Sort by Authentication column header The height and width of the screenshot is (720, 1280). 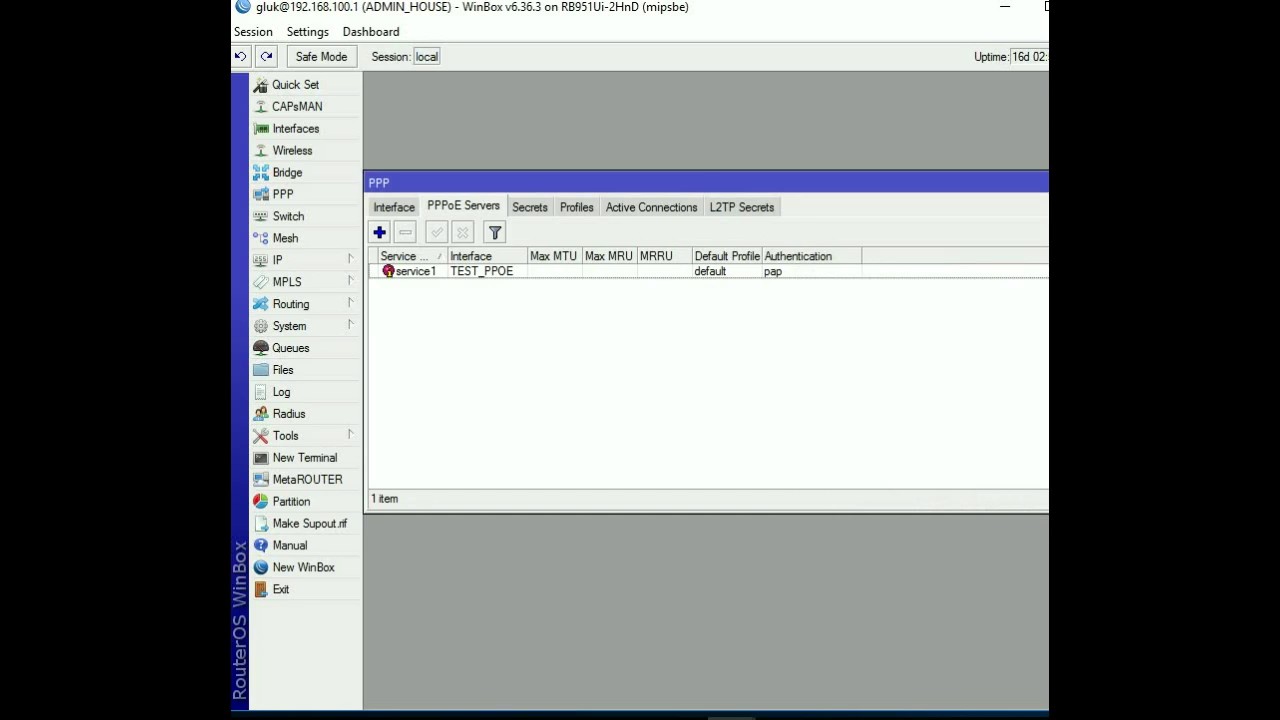[x=812, y=257]
